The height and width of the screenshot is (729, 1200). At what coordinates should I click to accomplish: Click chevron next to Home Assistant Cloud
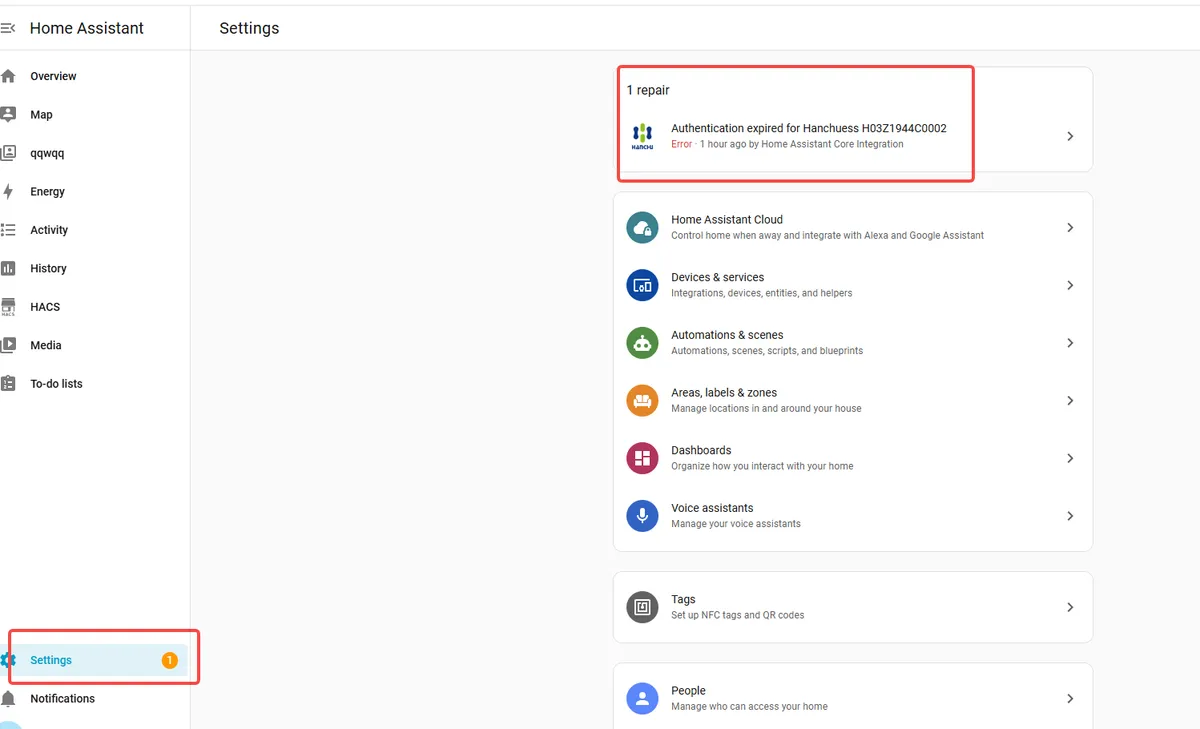pos(1070,228)
